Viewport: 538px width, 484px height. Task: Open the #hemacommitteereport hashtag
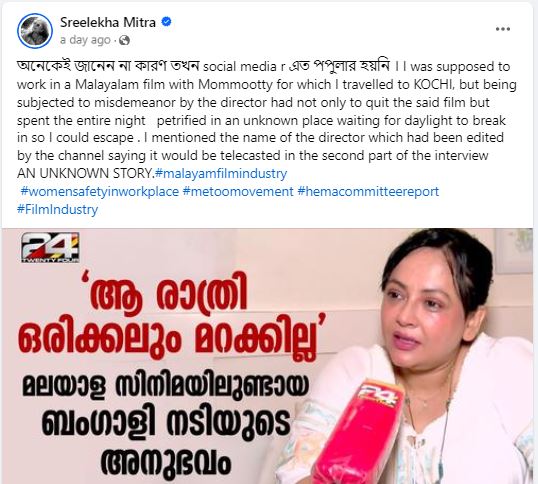[x=368, y=191]
